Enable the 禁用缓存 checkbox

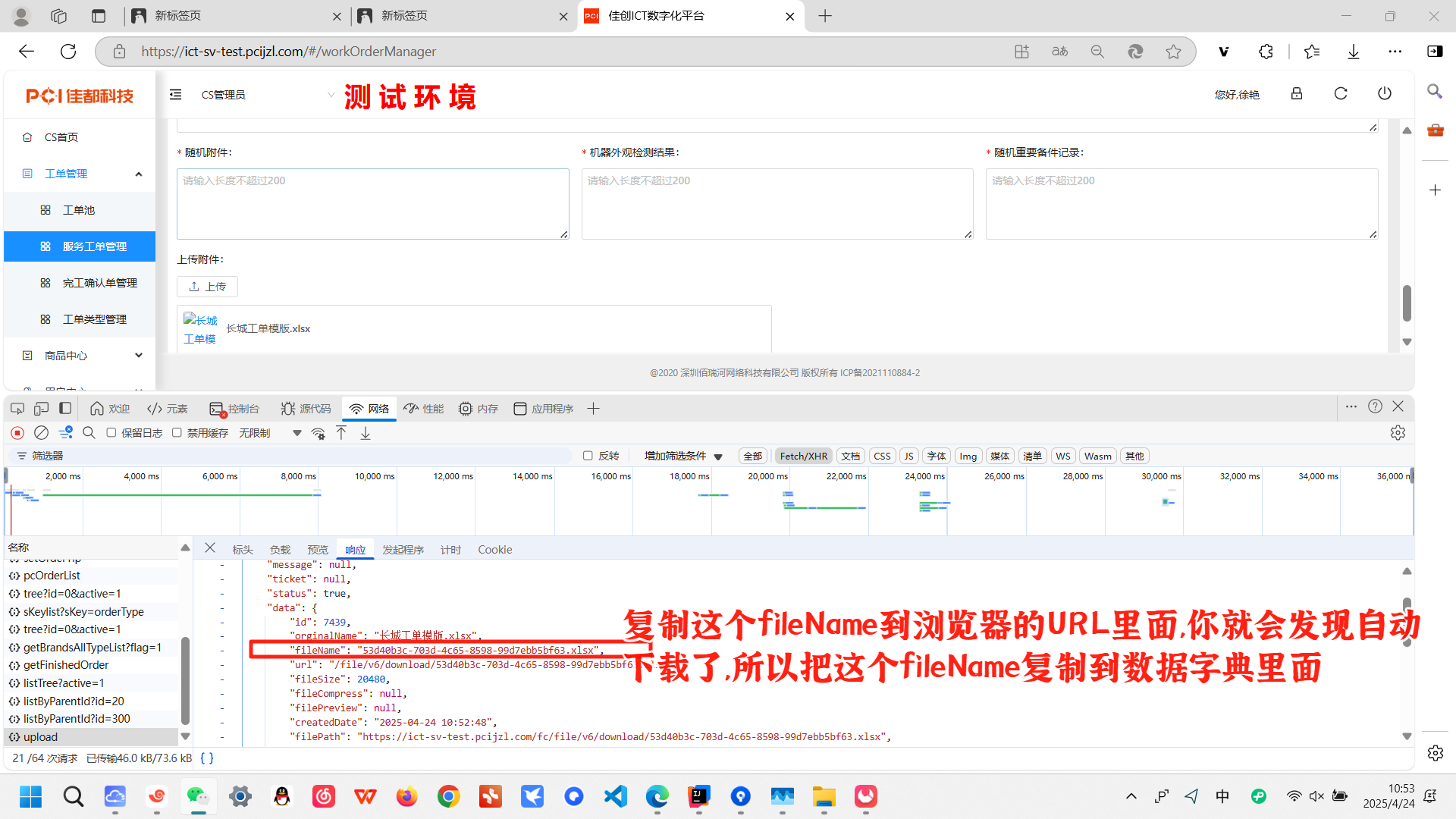pyautogui.click(x=177, y=433)
